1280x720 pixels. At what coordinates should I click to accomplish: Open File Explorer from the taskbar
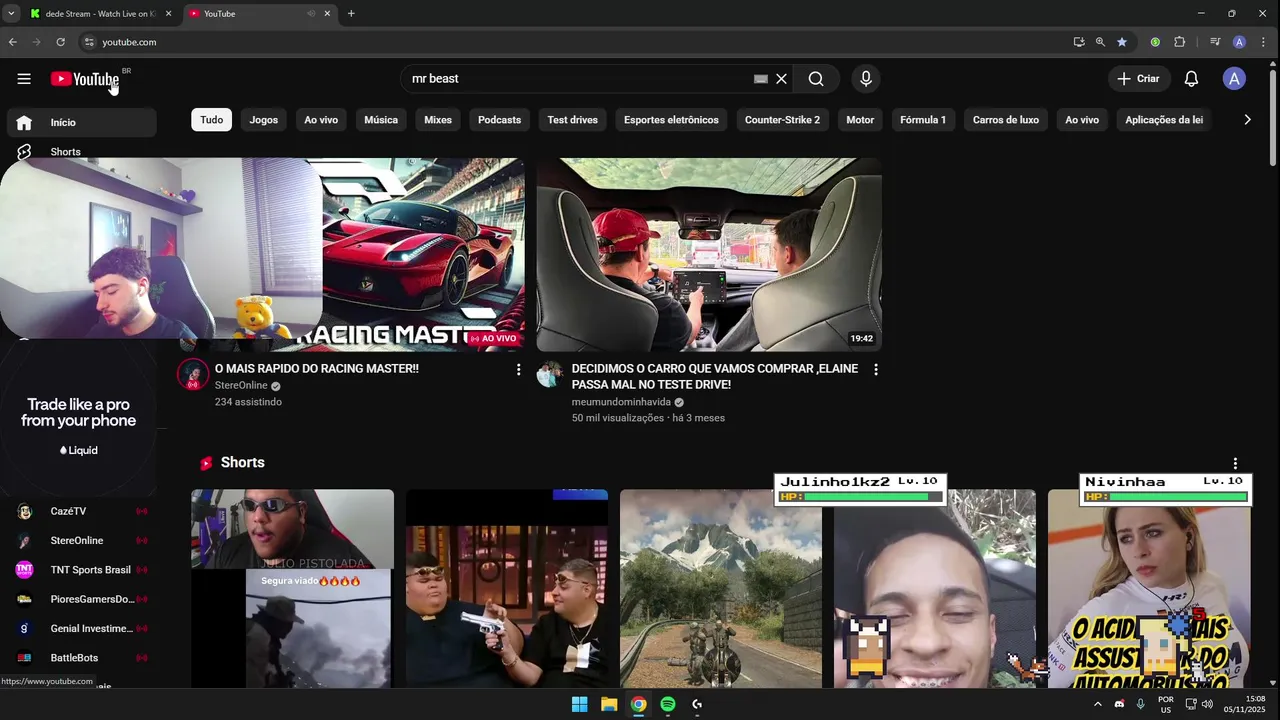pos(609,704)
